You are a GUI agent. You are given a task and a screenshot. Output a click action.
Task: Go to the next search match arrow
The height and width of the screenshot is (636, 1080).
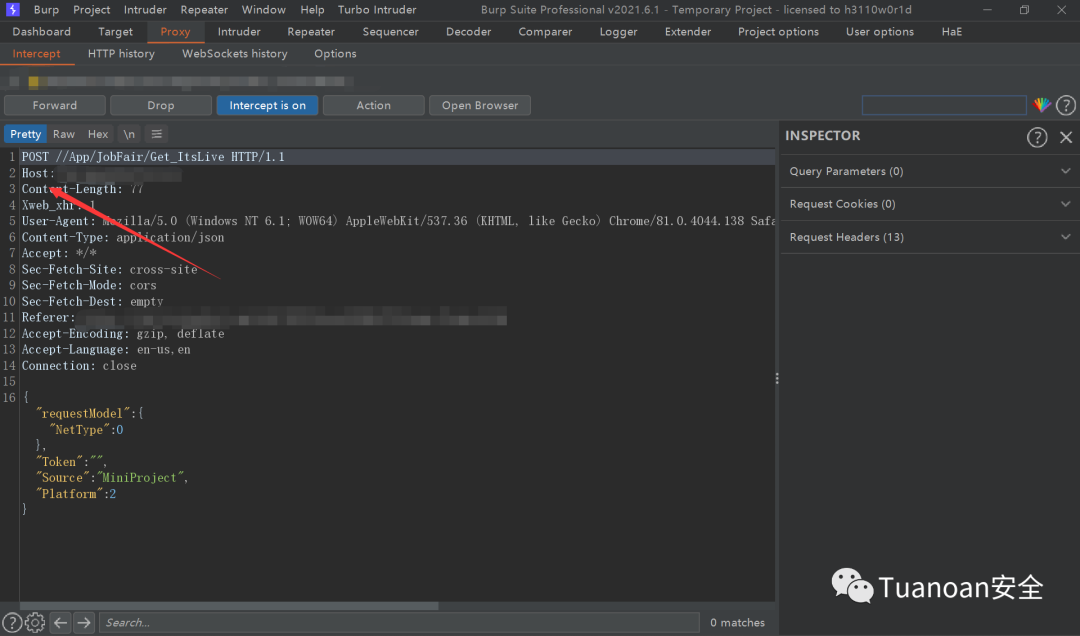pyautogui.click(x=84, y=622)
